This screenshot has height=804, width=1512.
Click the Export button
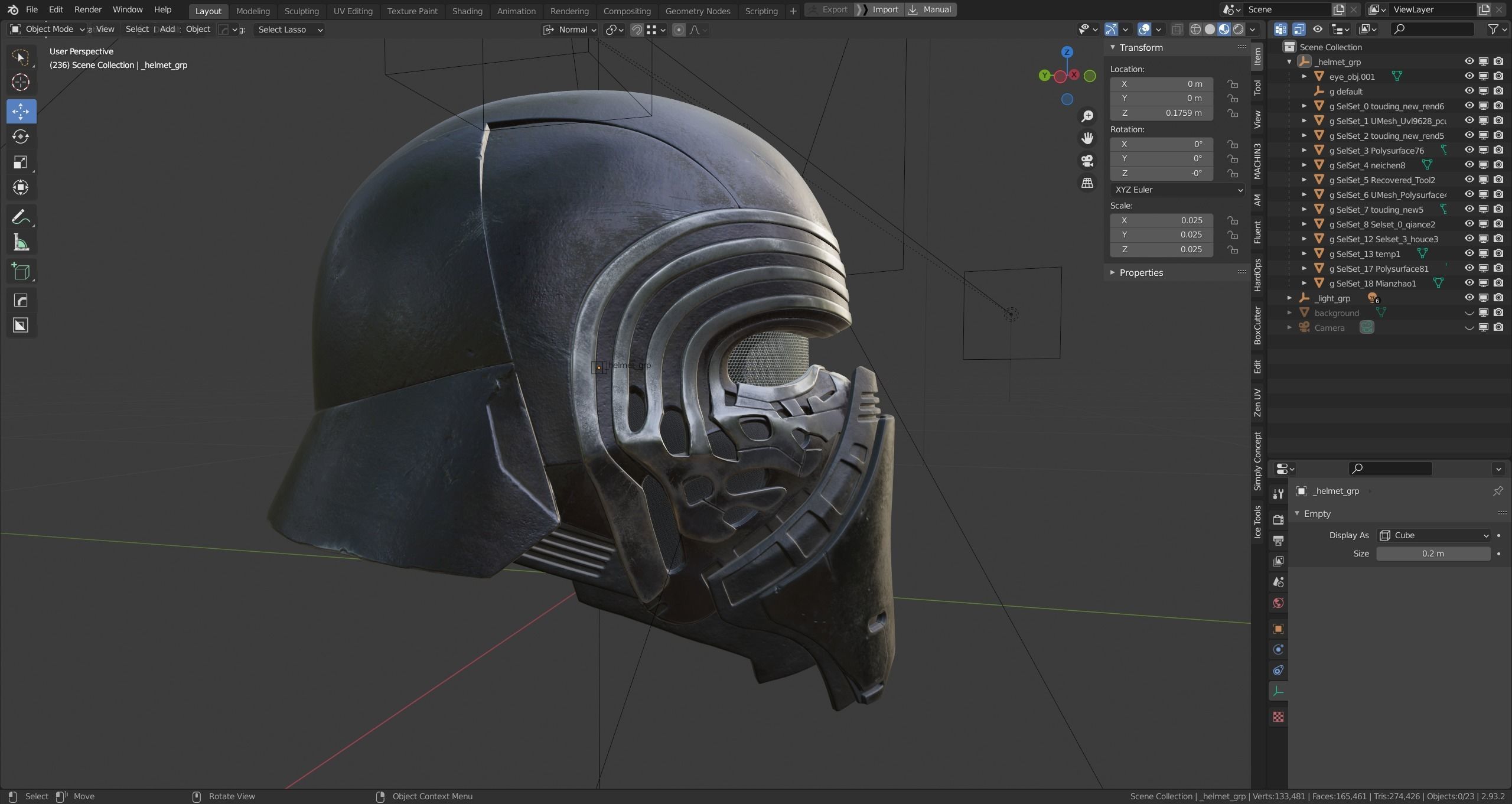[x=829, y=9]
